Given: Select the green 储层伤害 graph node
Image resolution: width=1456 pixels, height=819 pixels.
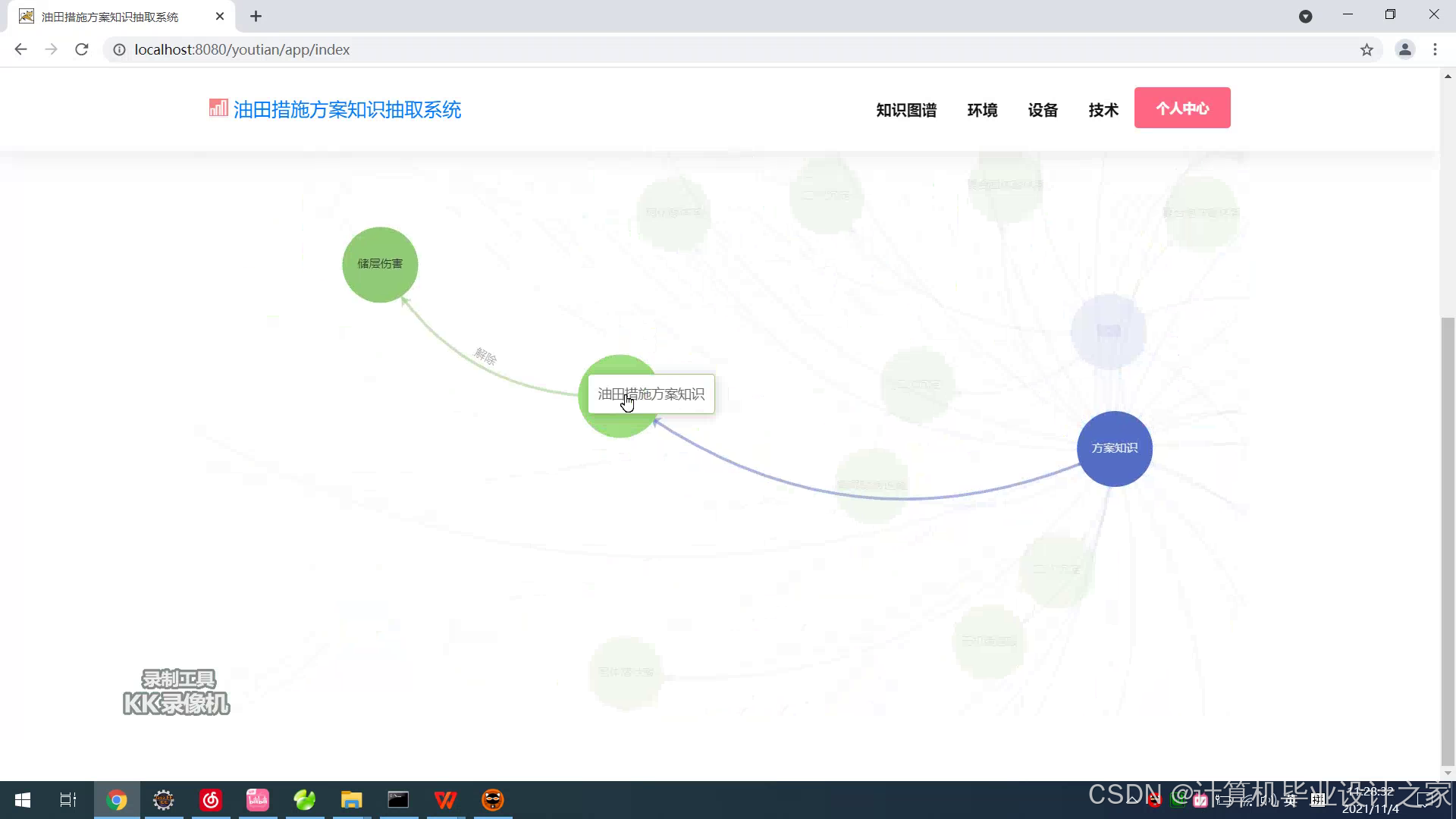Looking at the screenshot, I should [380, 264].
